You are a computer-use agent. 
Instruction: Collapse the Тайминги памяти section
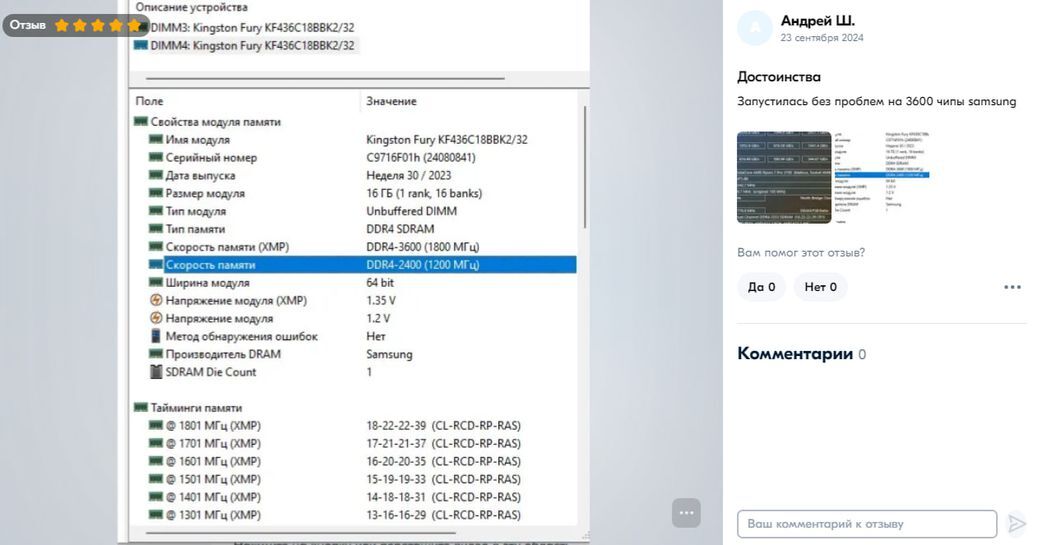(x=141, y=408)
